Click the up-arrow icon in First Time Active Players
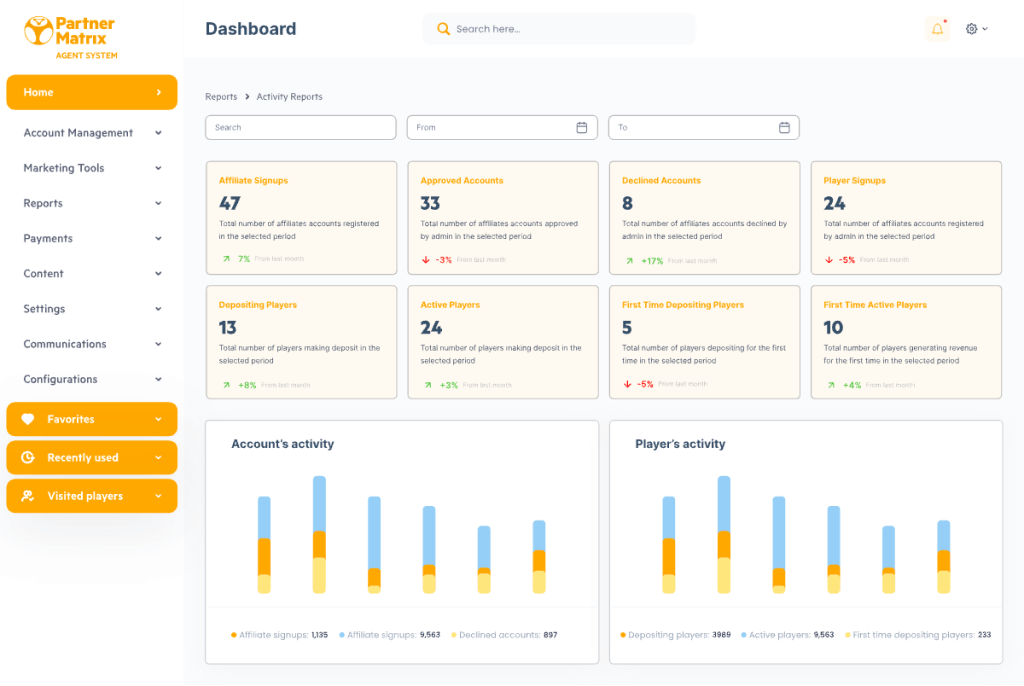The height and width of the screenshot is (686, 1024). tap(831, 385)
